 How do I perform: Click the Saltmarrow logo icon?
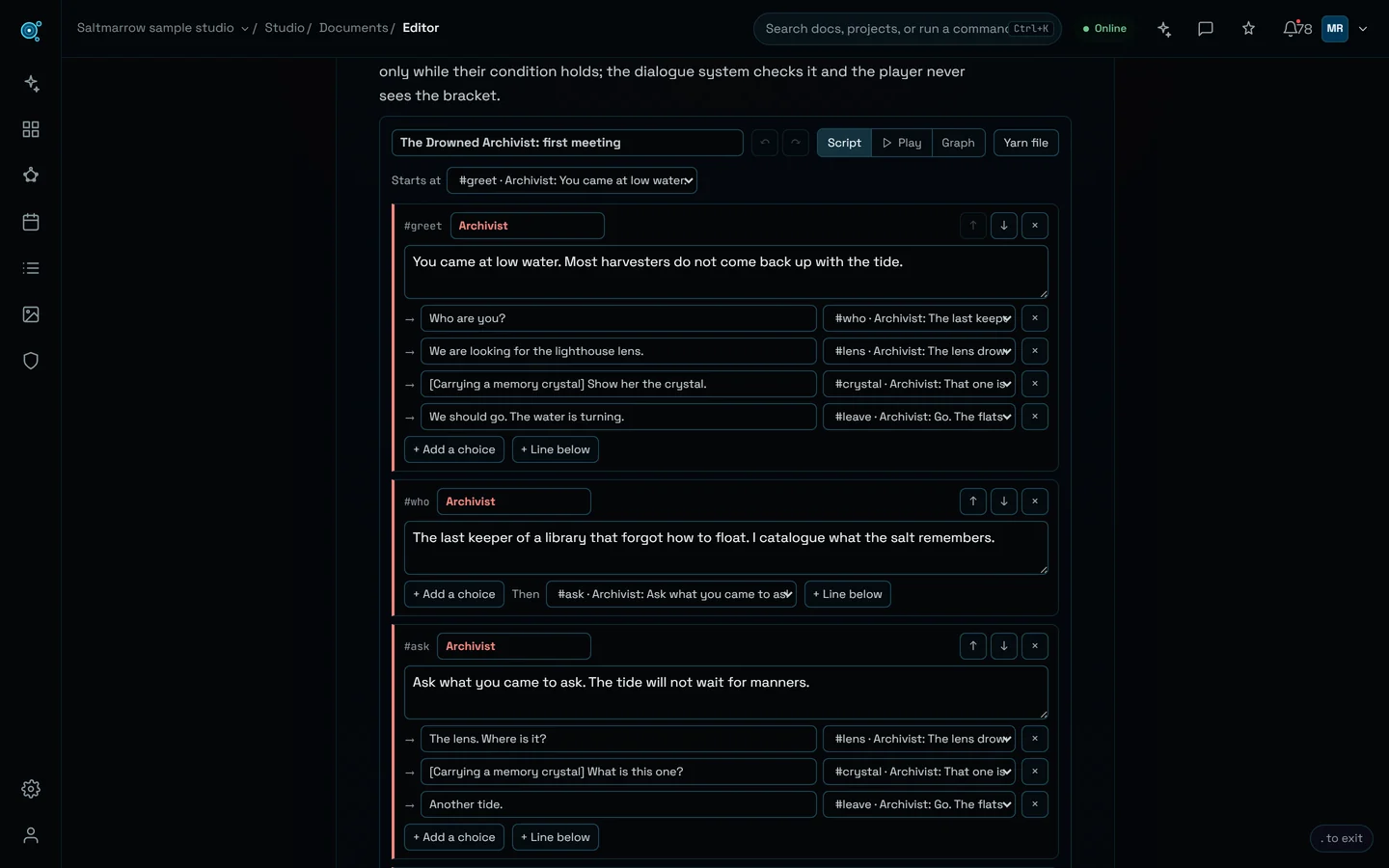(x=31, y=30)
